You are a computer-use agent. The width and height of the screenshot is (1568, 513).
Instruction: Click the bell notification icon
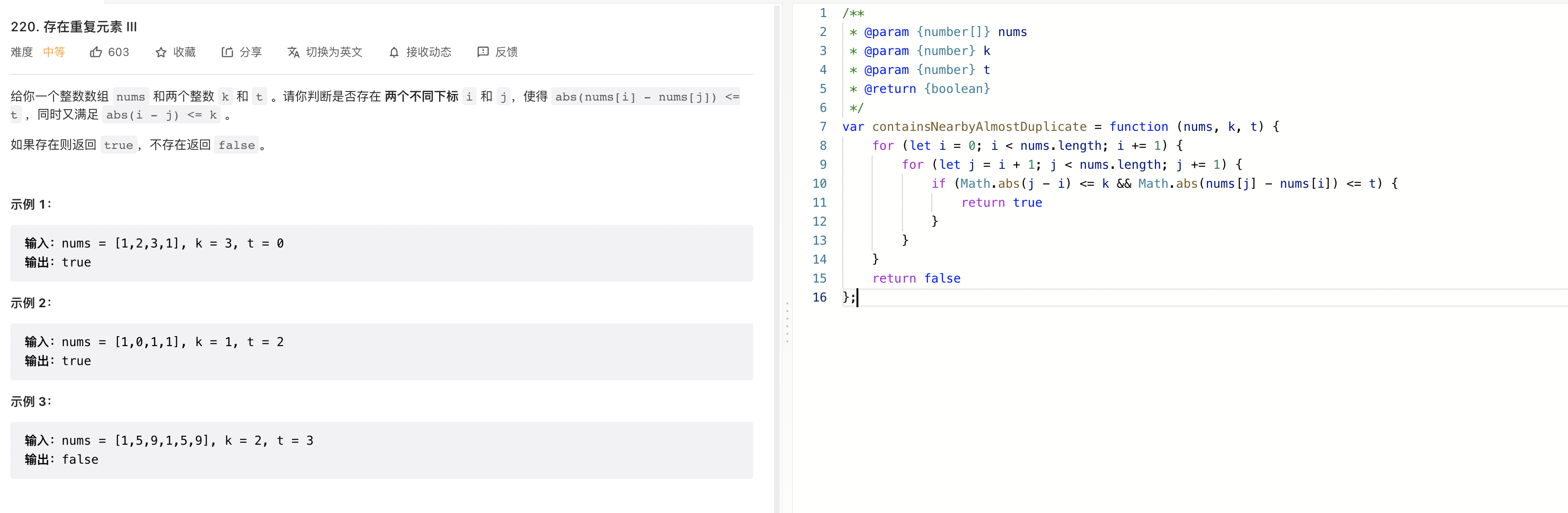394,53
